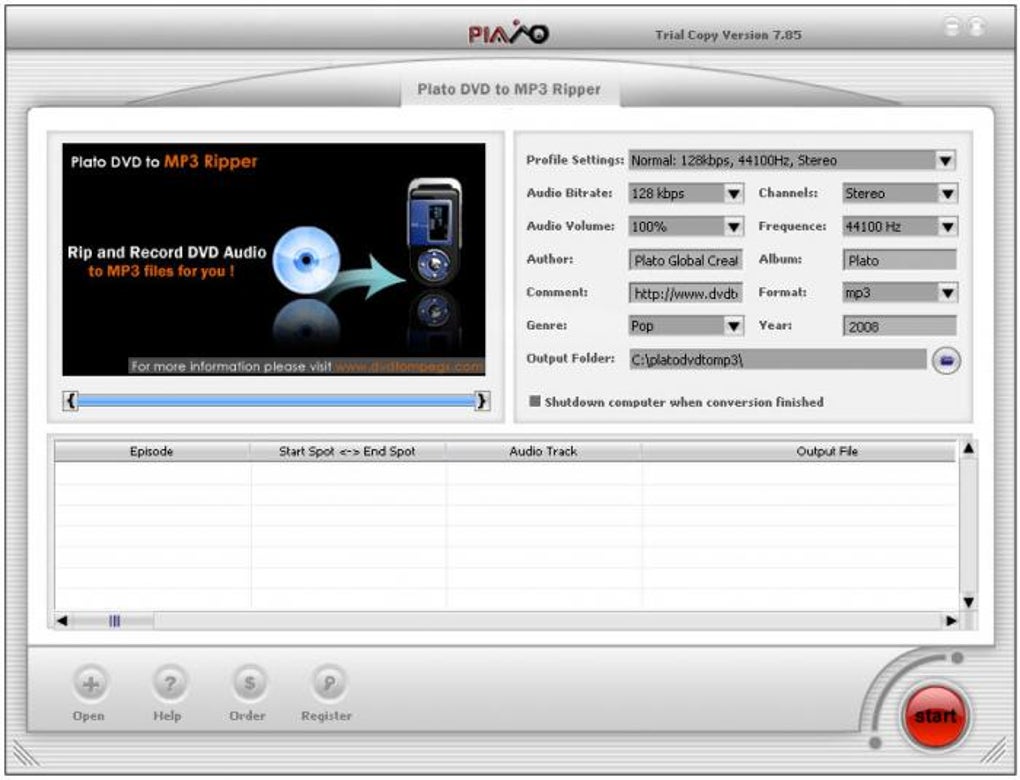This screenshot has width=1020, height=780.
Task: Click the left brace start marker
Action: point(71,401)
